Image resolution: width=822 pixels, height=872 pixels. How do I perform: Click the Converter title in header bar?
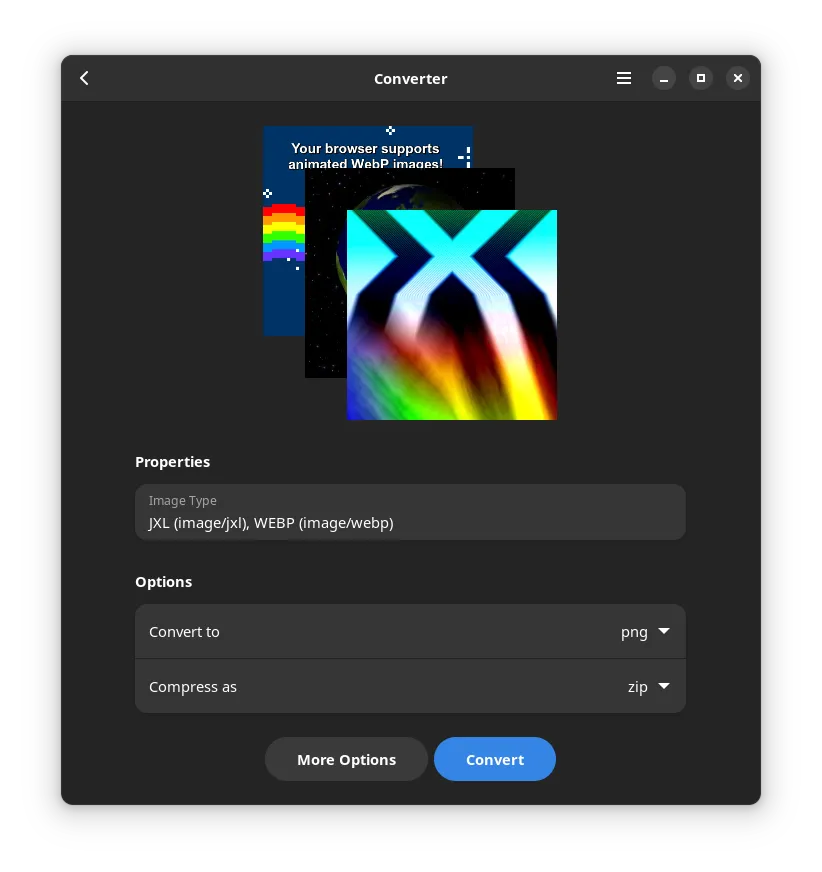410,79
